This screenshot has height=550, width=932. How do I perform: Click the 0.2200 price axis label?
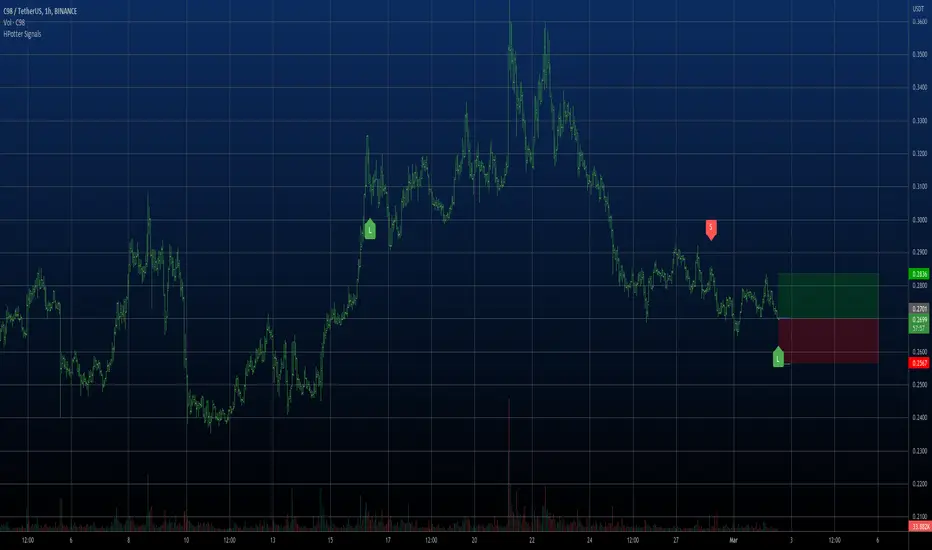[x=919, y=484]
